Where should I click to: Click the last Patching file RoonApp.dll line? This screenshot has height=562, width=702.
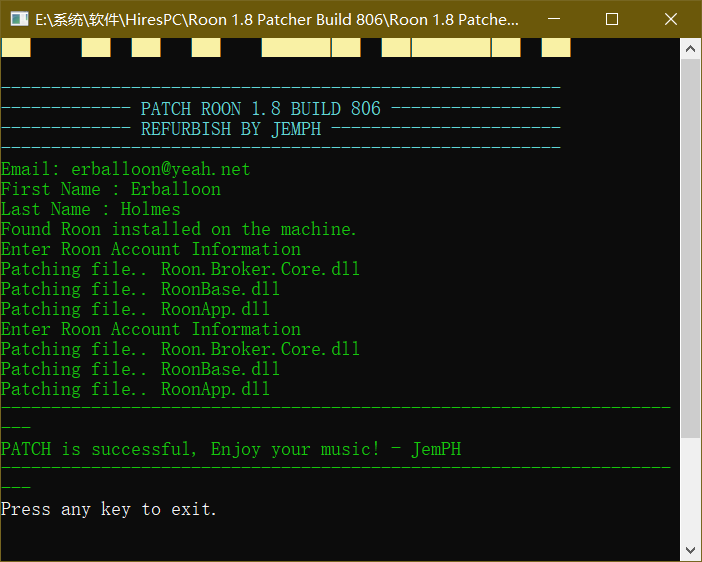135,389
